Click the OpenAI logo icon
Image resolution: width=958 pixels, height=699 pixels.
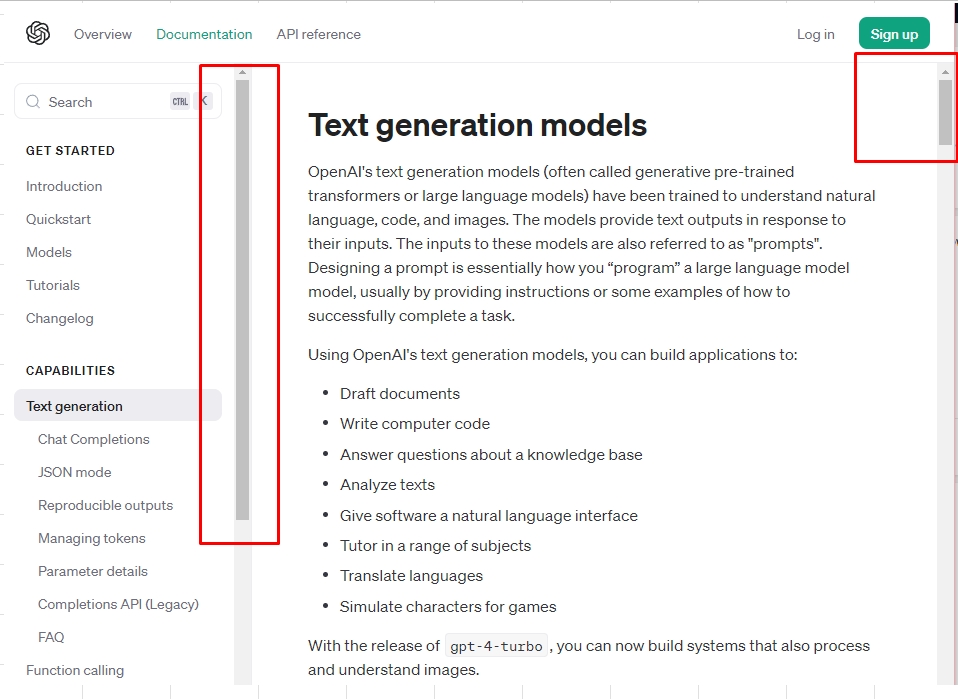point(38,34)
